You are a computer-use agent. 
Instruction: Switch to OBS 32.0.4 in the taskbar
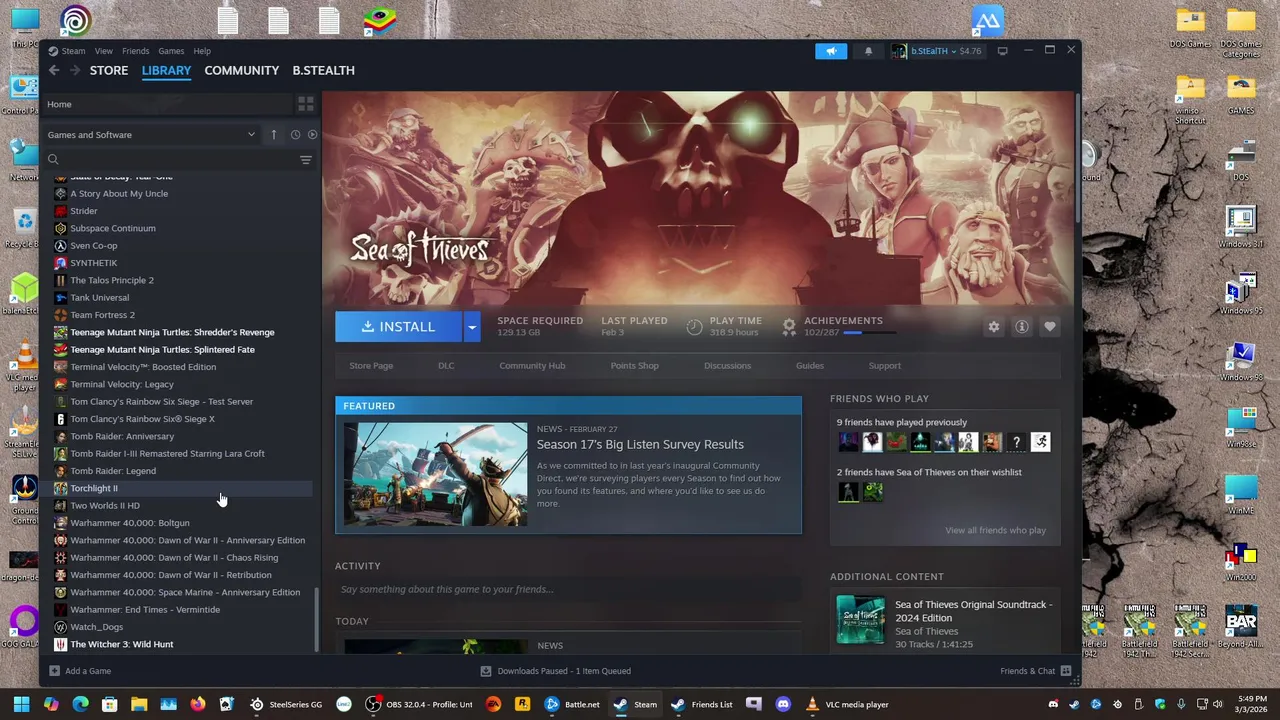coord(419,704)
